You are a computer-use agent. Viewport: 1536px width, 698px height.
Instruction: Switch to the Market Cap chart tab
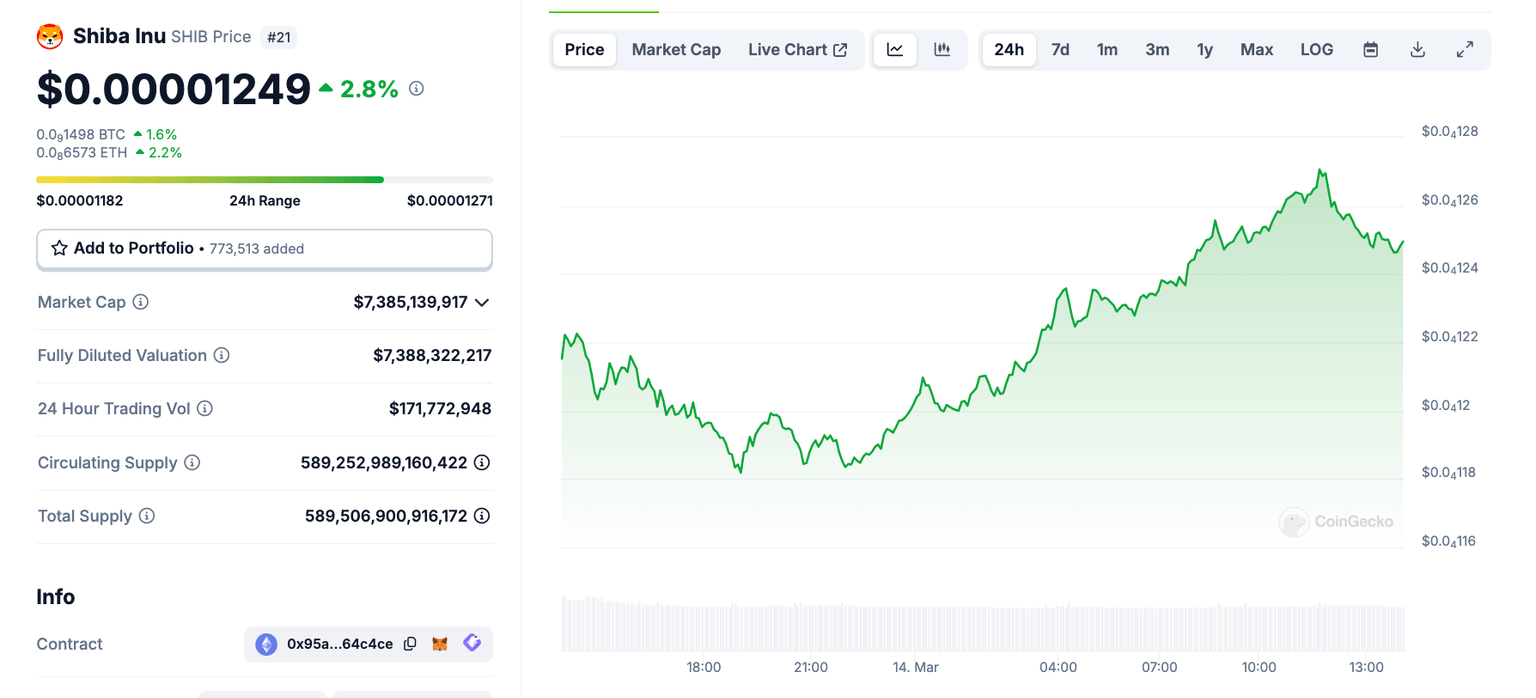tap(676, 49)
